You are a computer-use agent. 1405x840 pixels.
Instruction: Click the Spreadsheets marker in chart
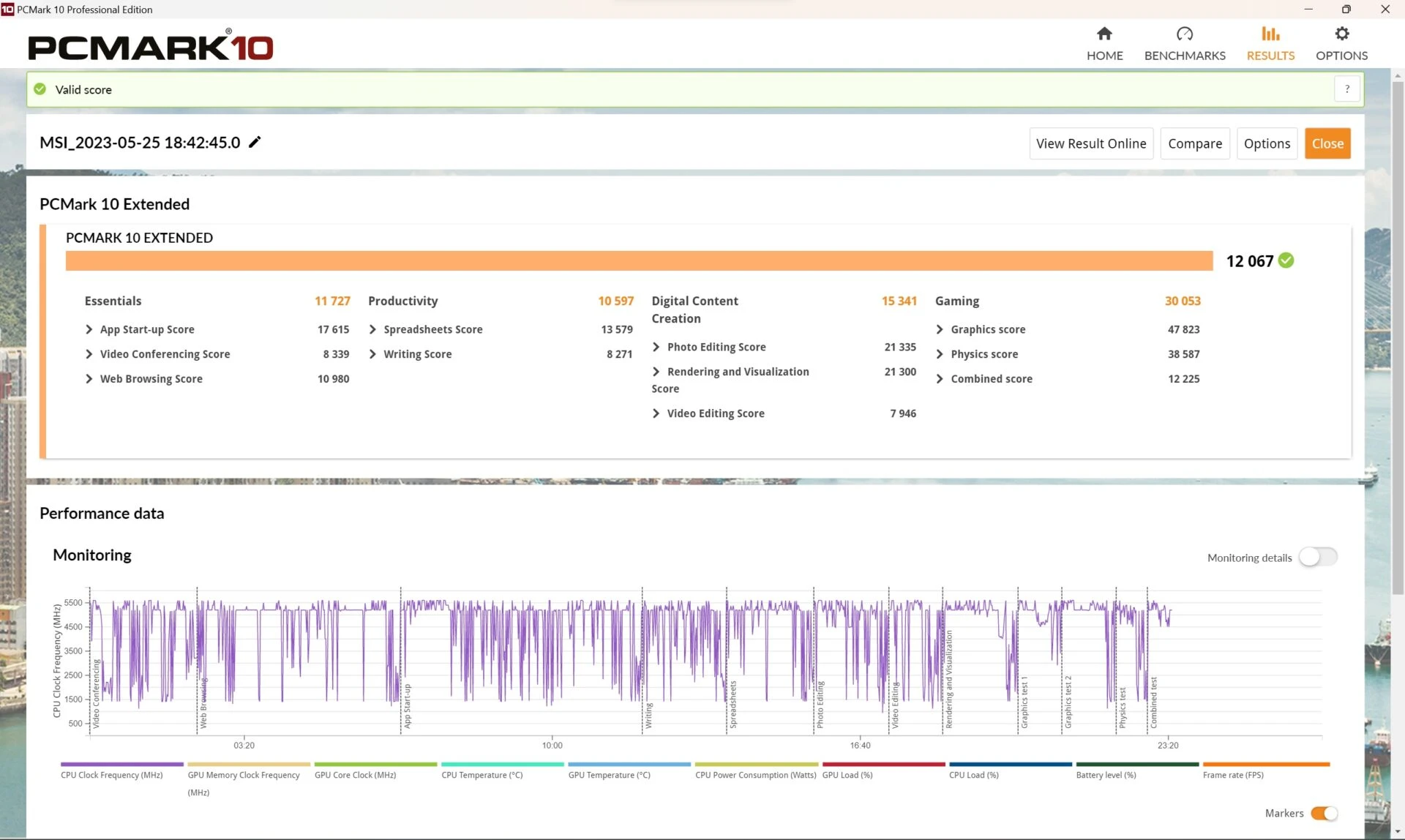(x=733, y=704)
